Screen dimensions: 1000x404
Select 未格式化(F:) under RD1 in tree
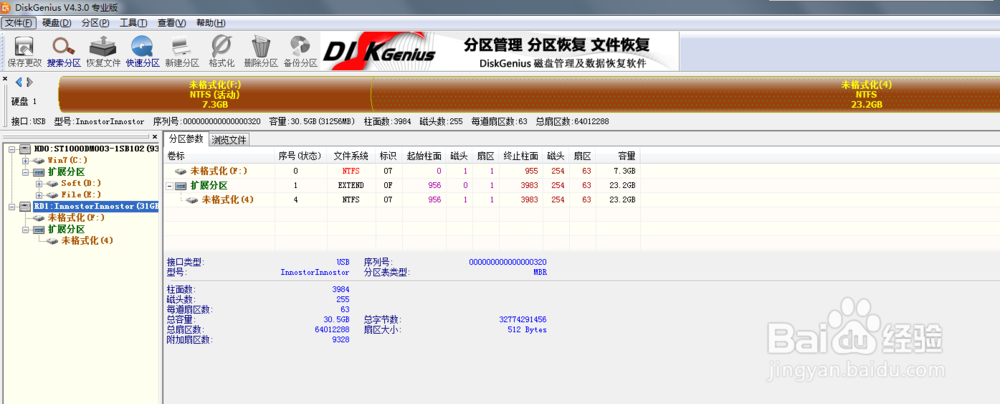76,218
